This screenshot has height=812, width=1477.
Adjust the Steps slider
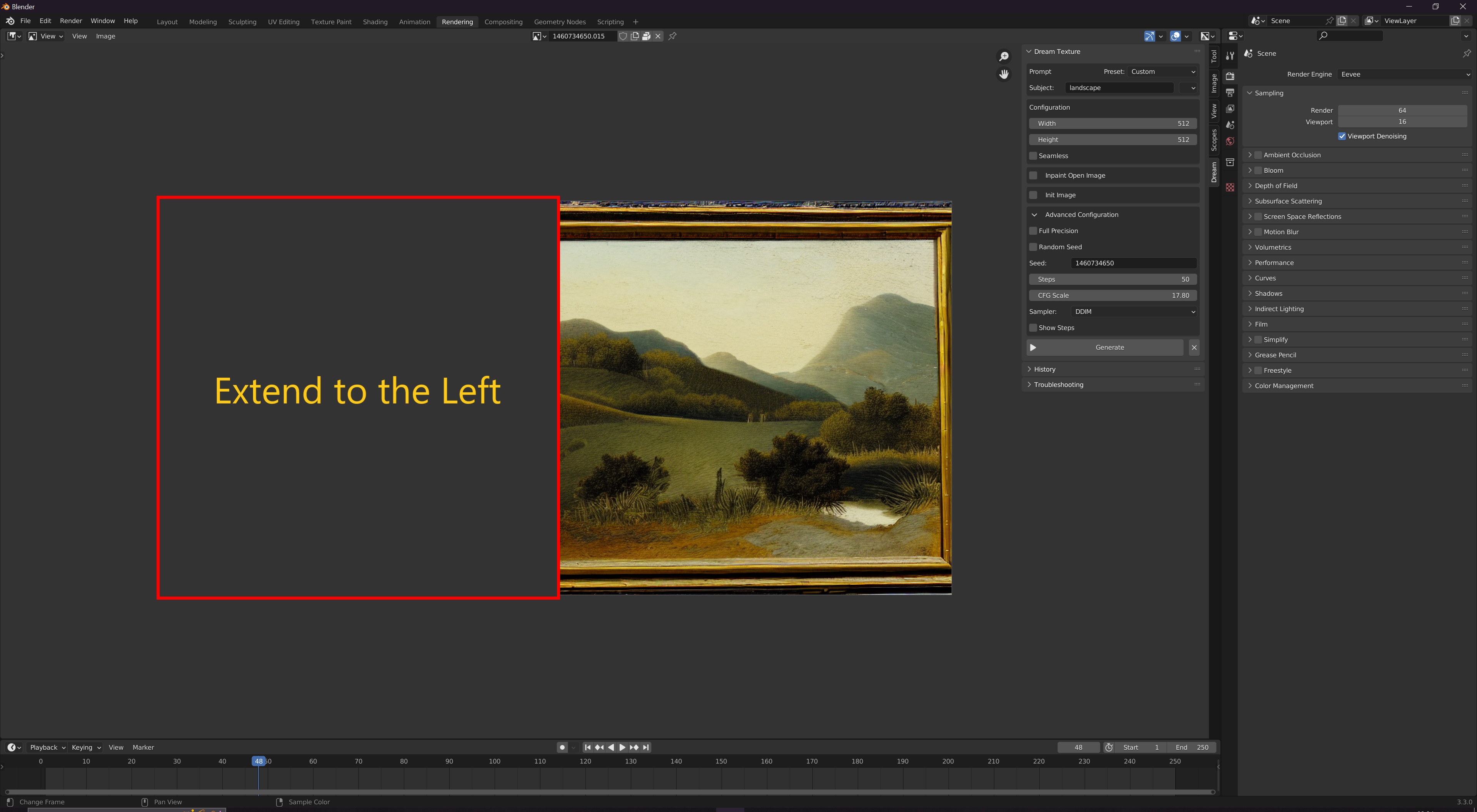[1112, 279]
